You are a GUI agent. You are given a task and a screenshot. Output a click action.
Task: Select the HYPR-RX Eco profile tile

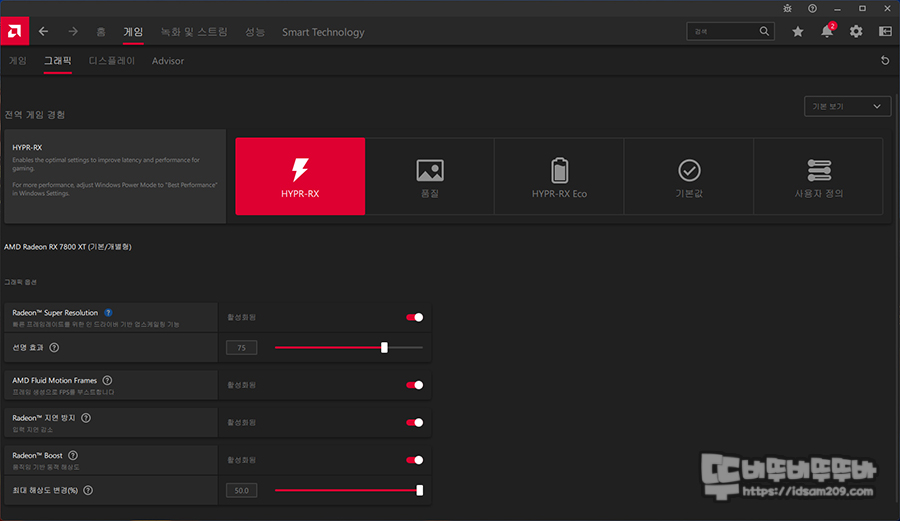pyautogui.click(x=559, y=176)
